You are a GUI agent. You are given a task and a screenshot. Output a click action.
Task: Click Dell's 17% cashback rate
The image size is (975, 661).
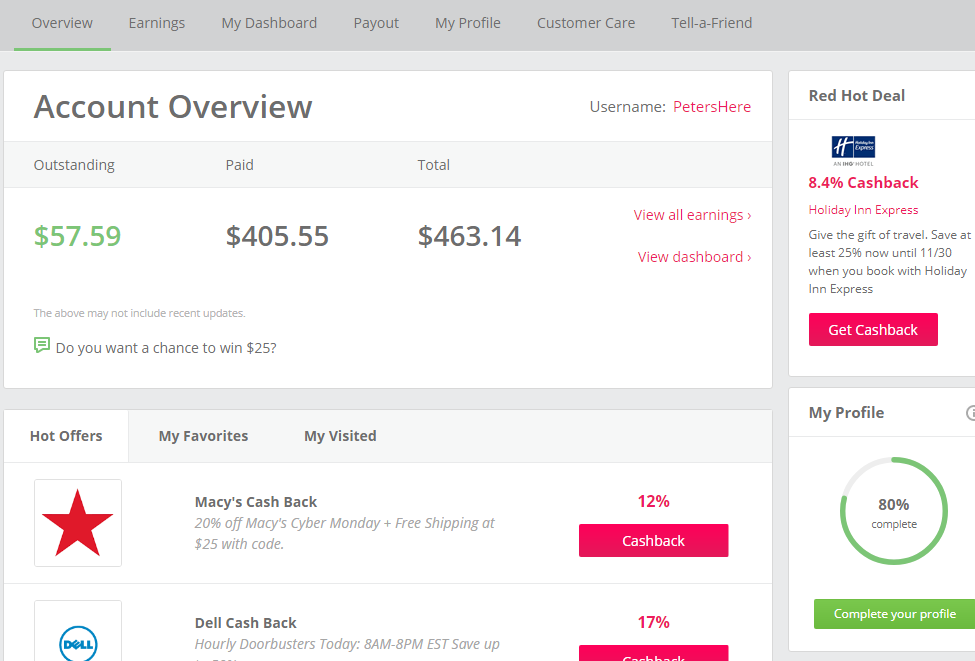click(654, 622)
